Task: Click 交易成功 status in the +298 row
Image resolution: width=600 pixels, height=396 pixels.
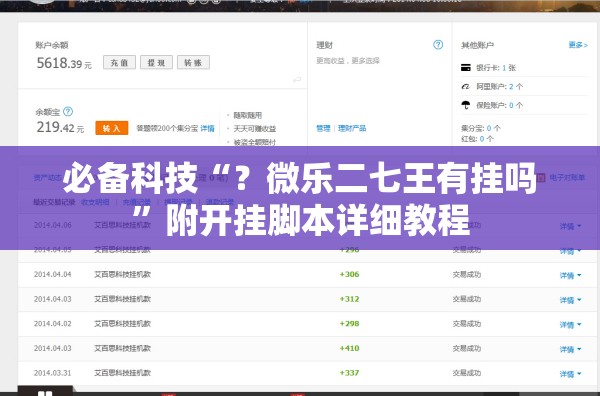Action: point(467,324)
